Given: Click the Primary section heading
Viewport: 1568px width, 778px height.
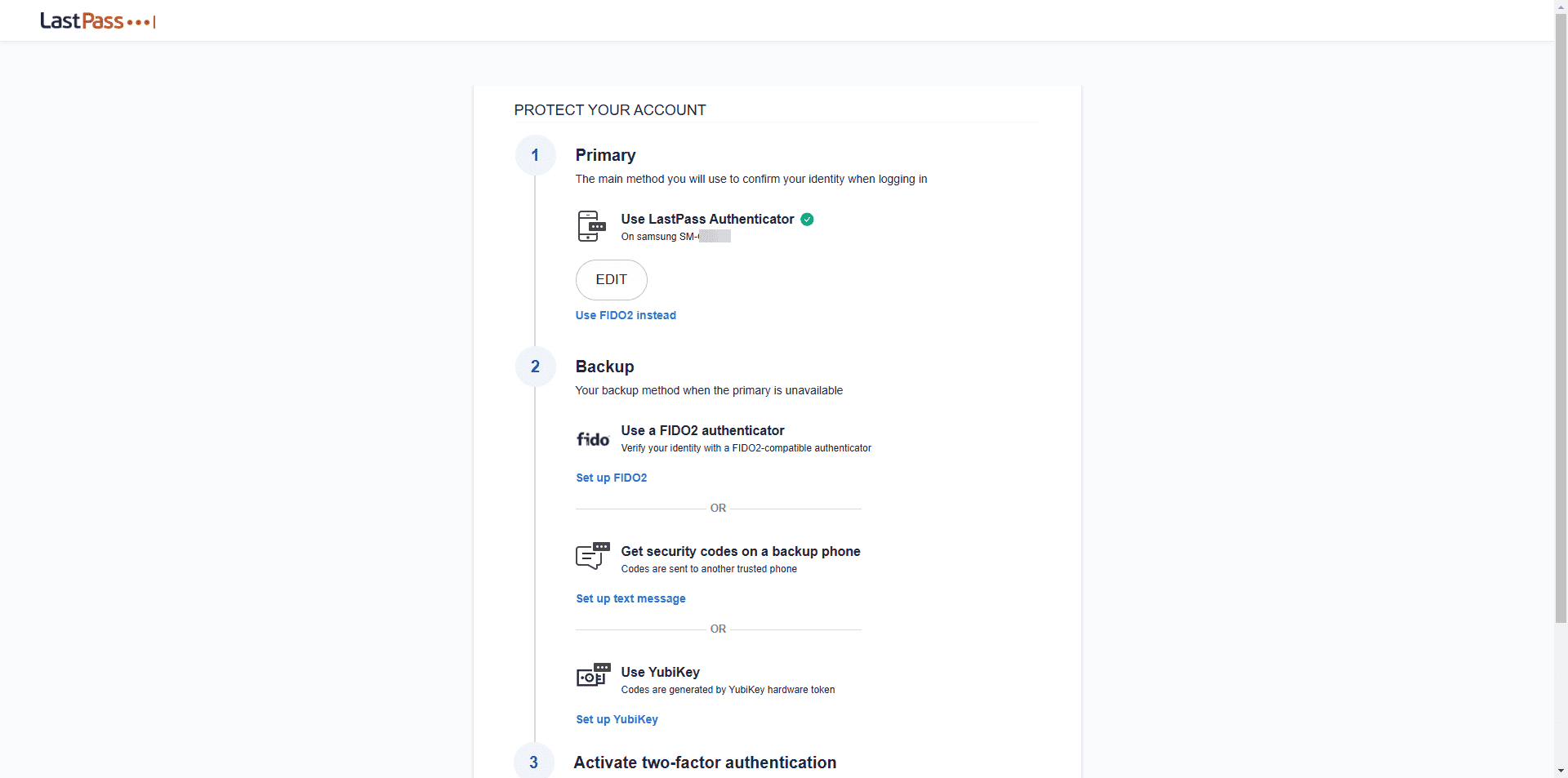Looking at the screenshot, I should pos(605,155).
